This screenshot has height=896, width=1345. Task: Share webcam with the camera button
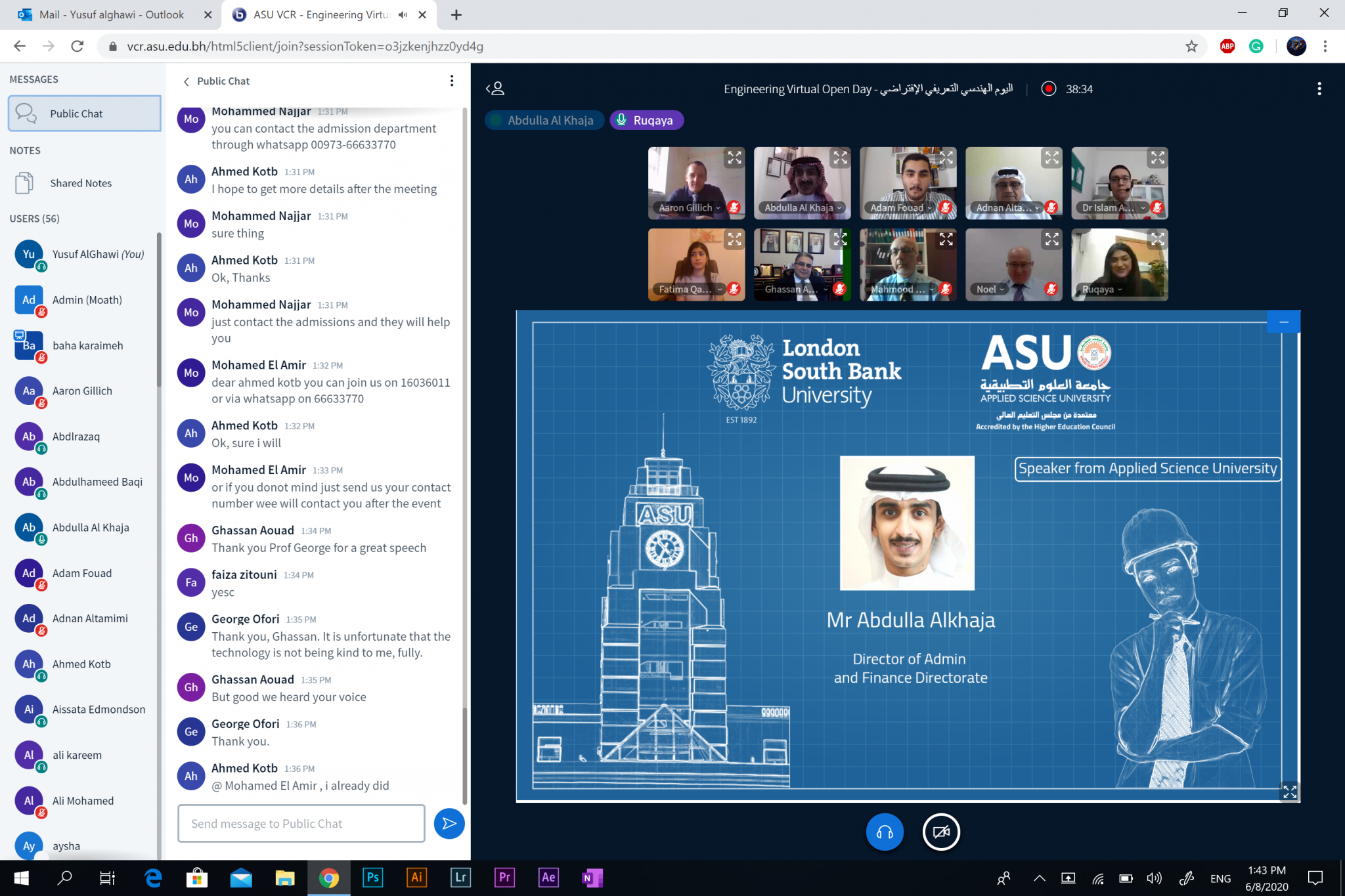pyautogui.click(x=941, y=832)
